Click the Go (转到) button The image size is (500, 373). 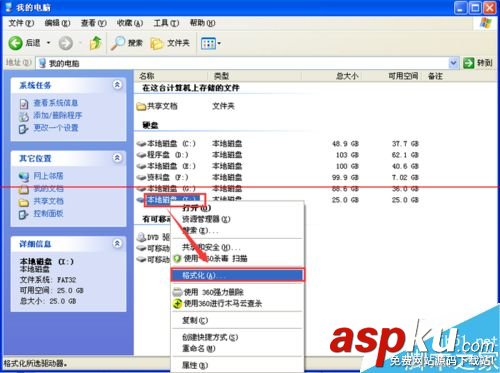tap(478, 63)
